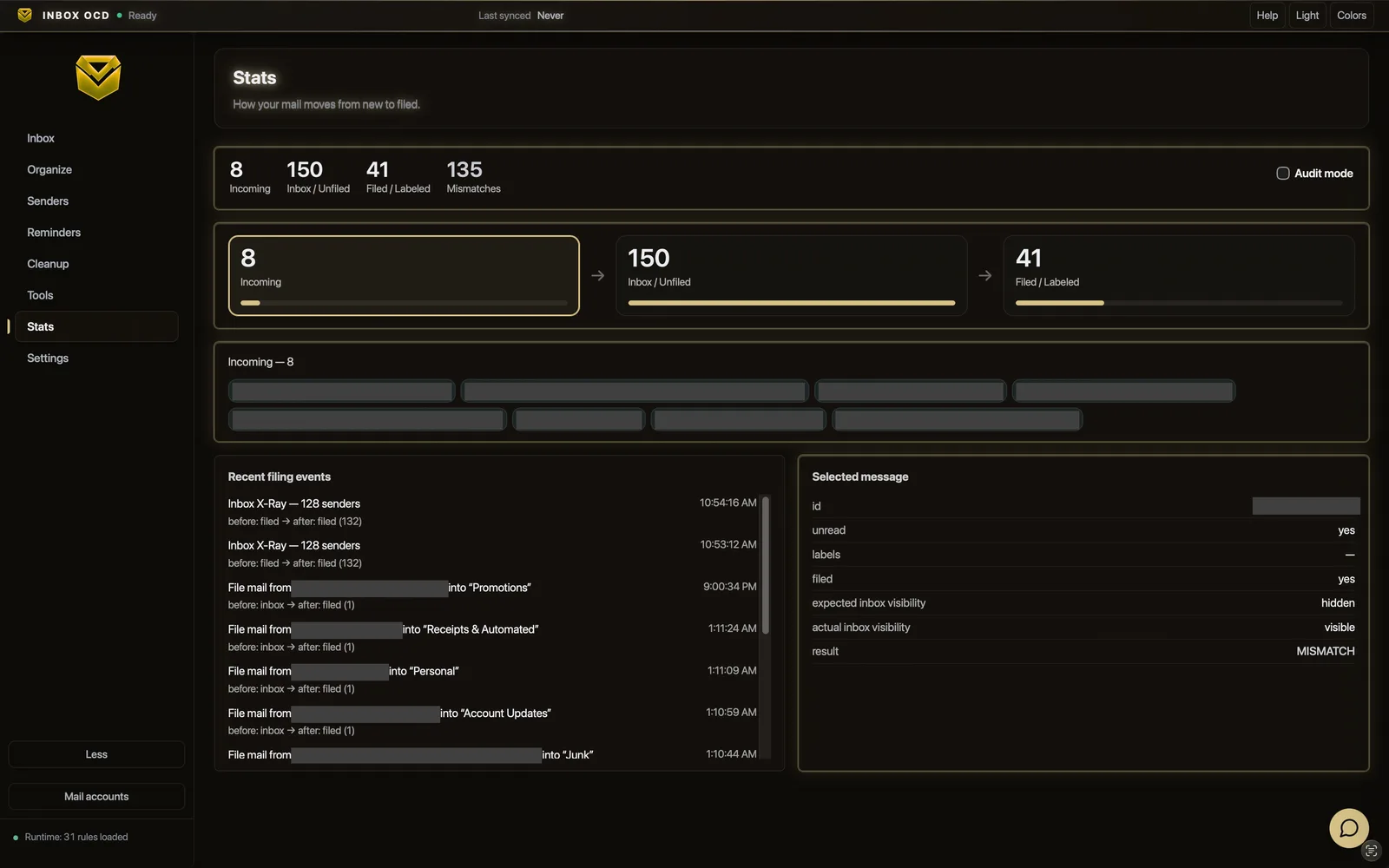The width and height of the screenshot is (1389, 868).
Task: Click the Incoming progress bar
Action: [404, 303]
